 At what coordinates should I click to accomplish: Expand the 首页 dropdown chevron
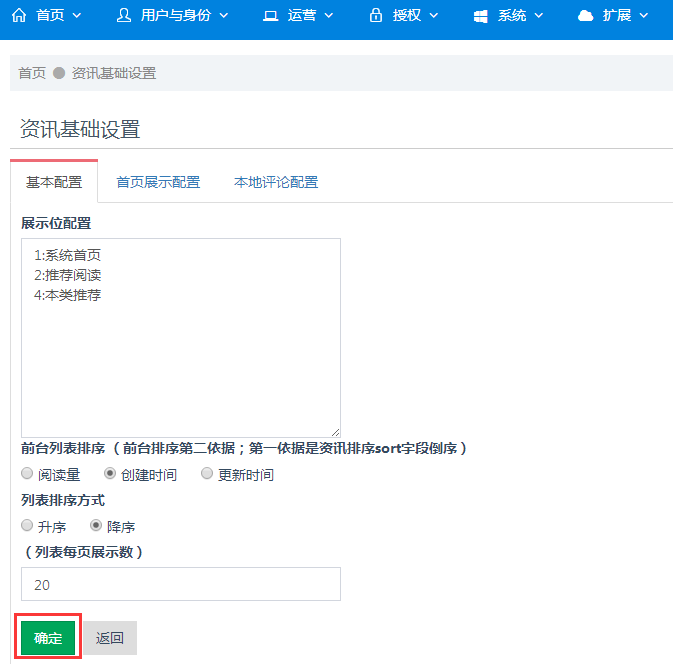77,16
